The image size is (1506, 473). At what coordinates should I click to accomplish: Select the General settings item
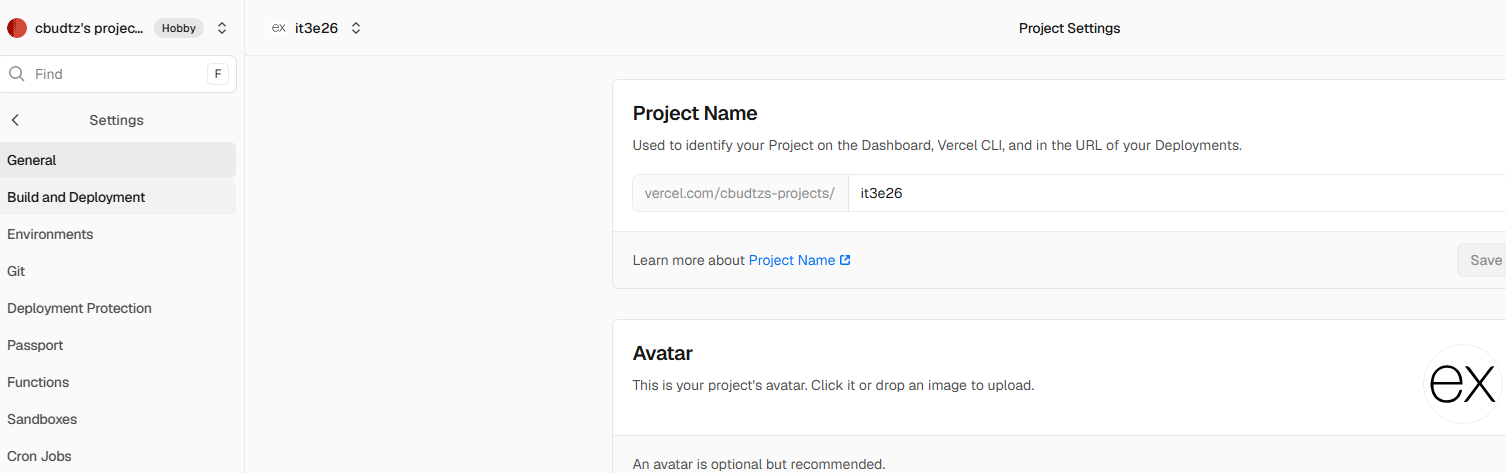(118, 160)
